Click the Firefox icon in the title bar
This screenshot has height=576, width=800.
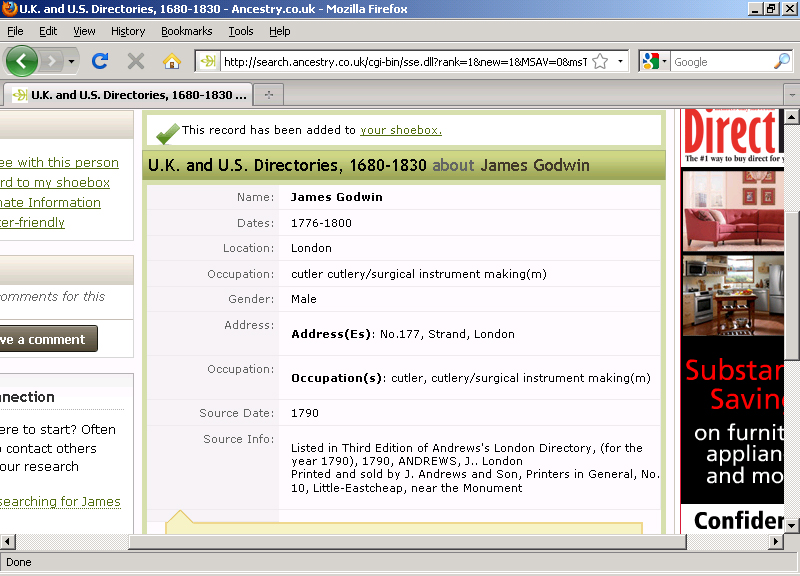[x=9, y=9]
